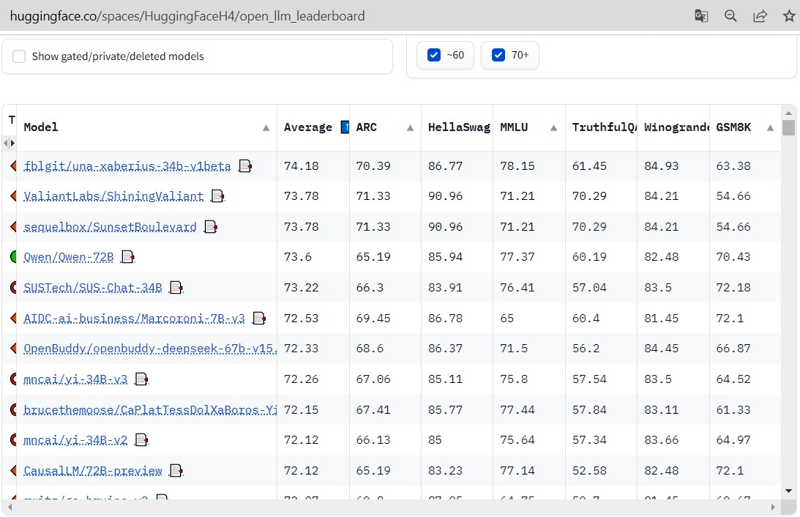The height and width of the screenshot is (517, 800).
Task: Click the green type marker beside Qwen-72B
Action: tap(13, 256)
